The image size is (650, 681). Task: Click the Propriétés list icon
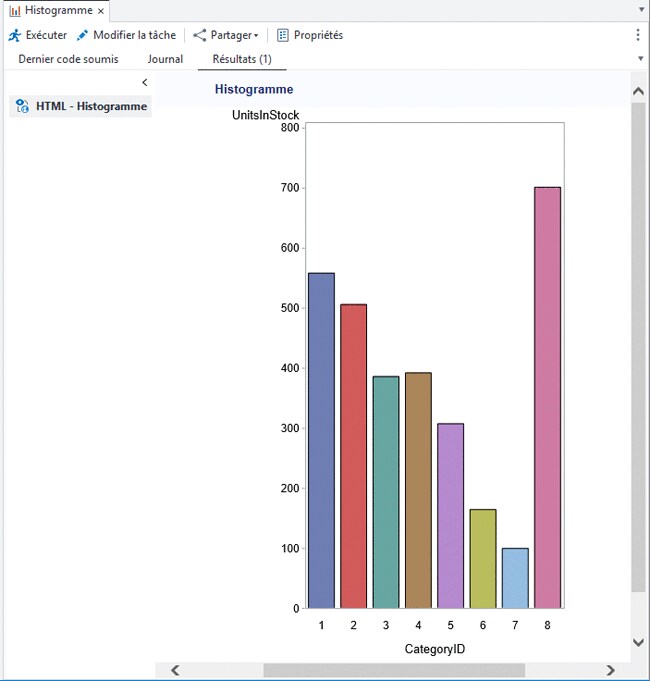coord(283,35)
